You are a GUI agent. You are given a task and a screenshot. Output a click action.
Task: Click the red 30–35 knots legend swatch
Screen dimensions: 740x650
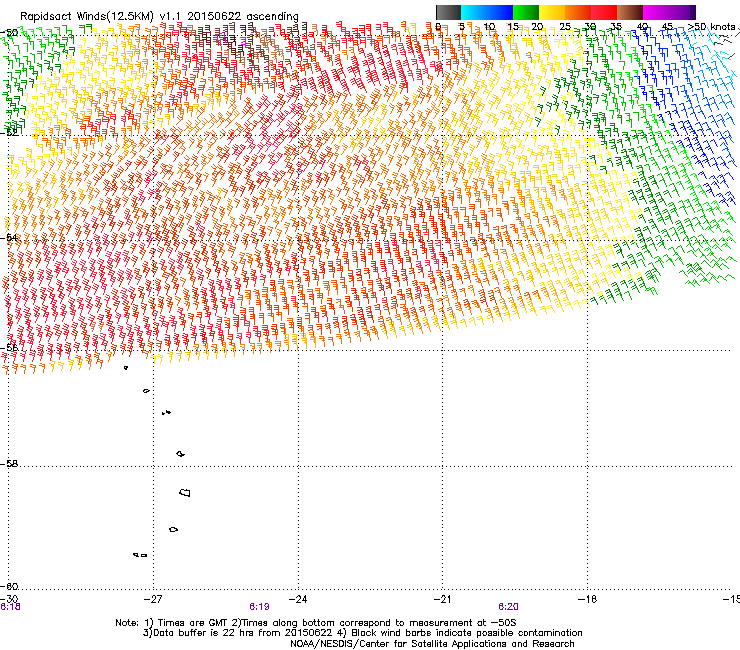(604, 12)
